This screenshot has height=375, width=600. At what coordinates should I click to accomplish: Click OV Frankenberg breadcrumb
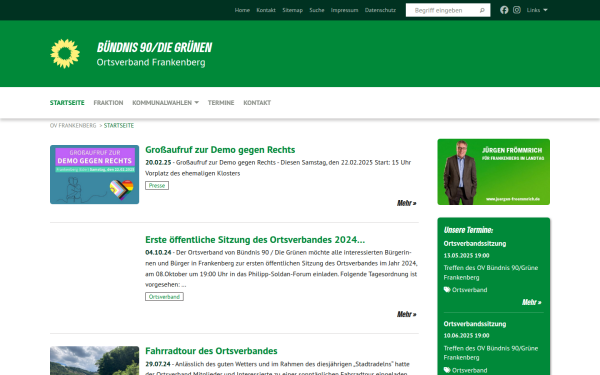click(x=73, y=126)
